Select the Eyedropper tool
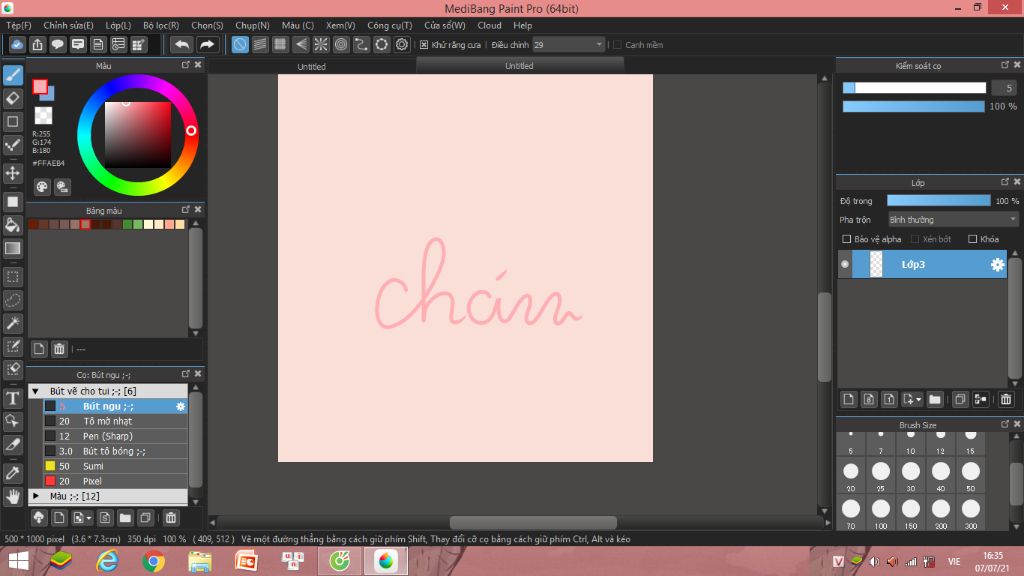This screenshot has height=576, width=1024. click(x=12, y=473)
